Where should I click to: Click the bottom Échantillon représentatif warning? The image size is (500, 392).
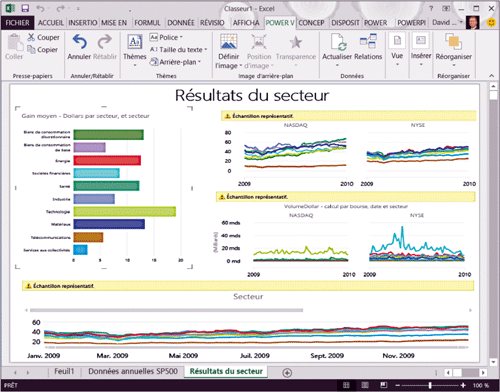[x=248, y=286]
